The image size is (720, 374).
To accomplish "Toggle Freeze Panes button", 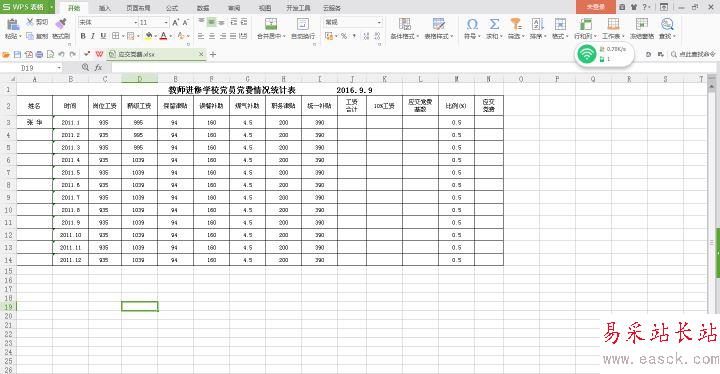I will [x=642, y=28].
